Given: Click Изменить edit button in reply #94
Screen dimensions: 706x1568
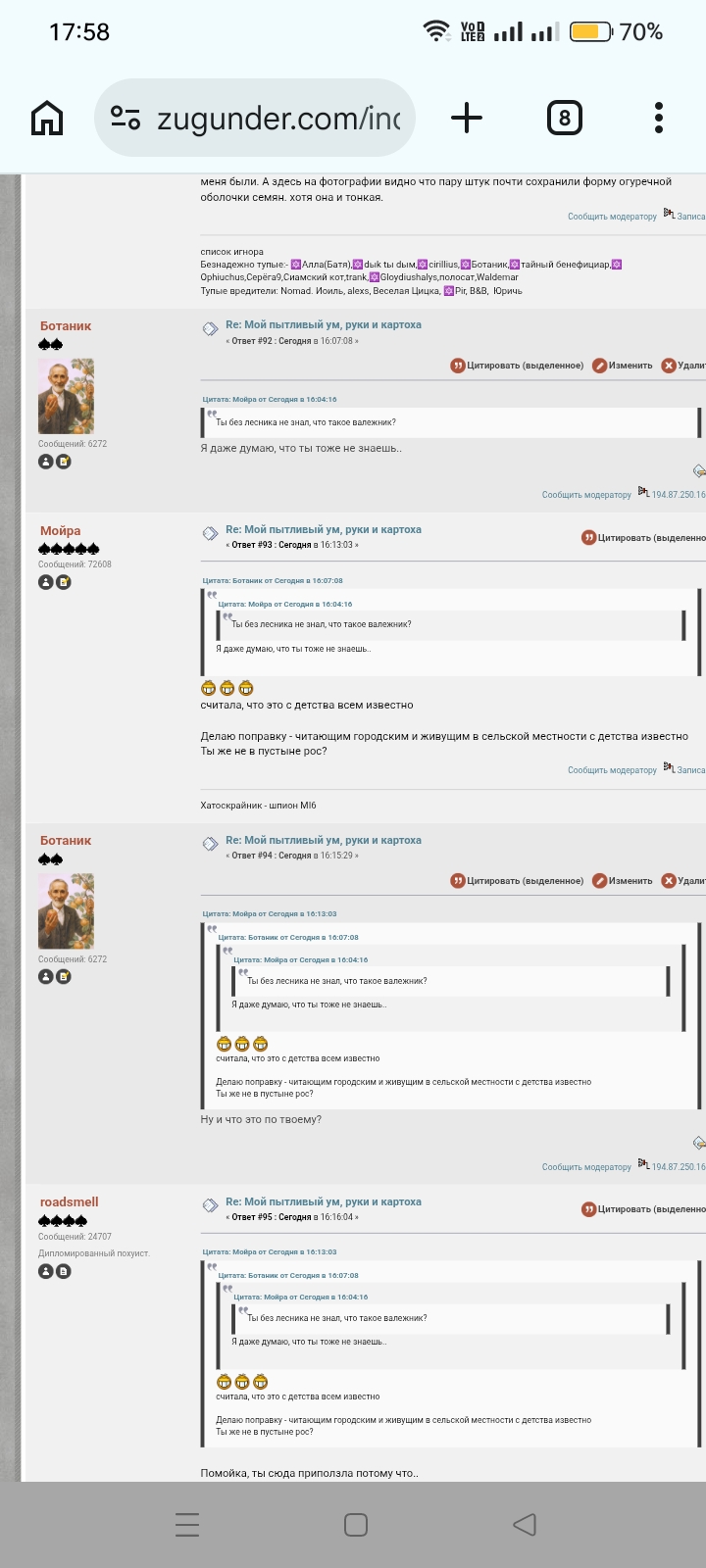Looking at the screenshot, I should tap(623, 881).
